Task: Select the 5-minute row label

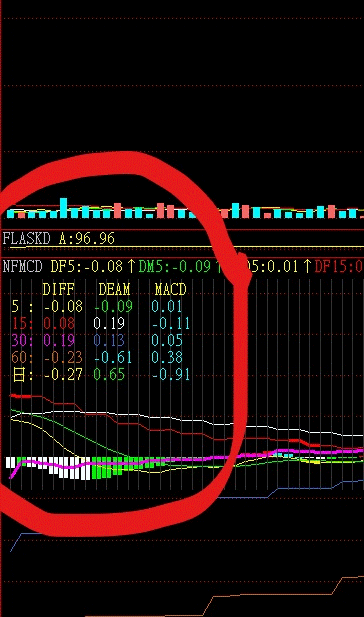Action: [21, 306]
